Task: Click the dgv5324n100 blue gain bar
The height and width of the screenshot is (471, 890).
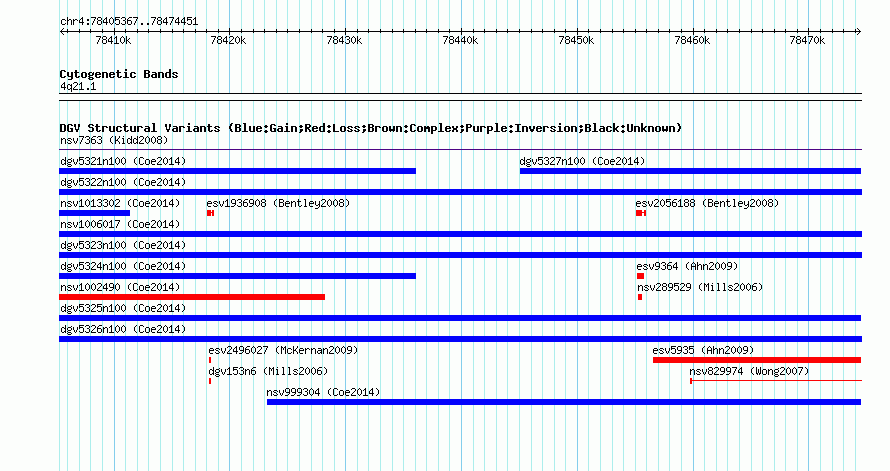Action: 237,276
